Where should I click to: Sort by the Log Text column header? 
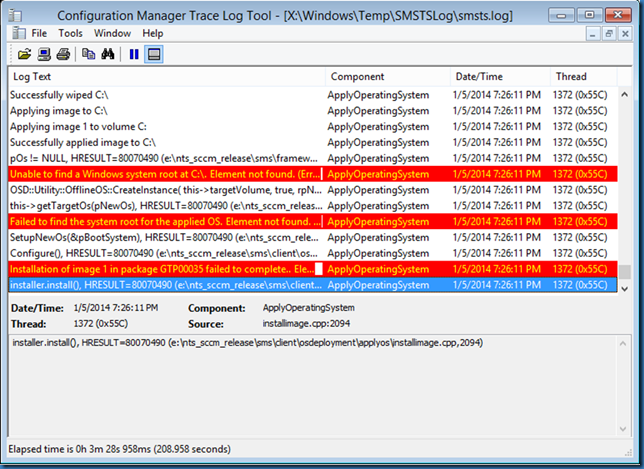pos(166,77)
